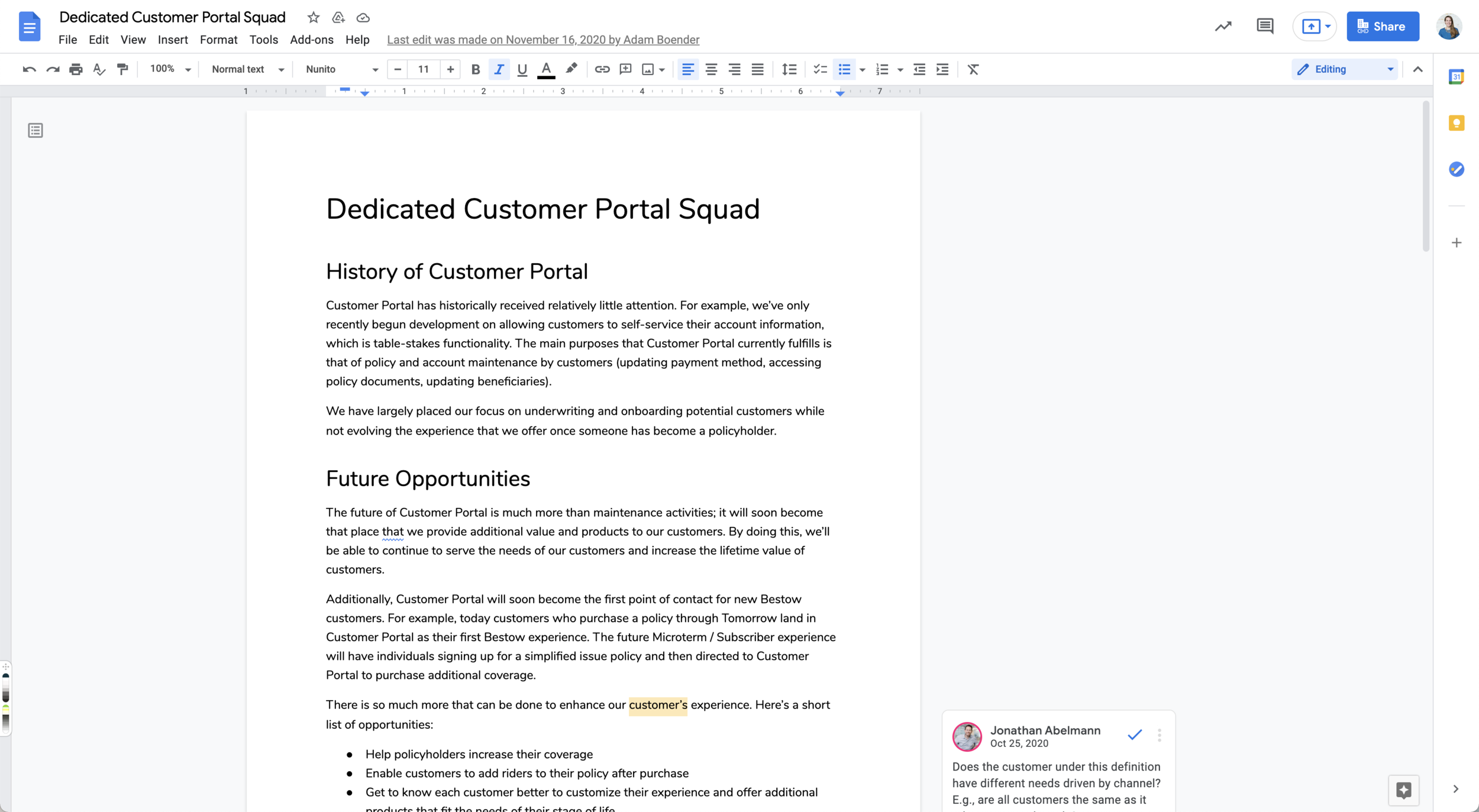
Task: Click the clear formatting icon
Action: pos(973,69)
